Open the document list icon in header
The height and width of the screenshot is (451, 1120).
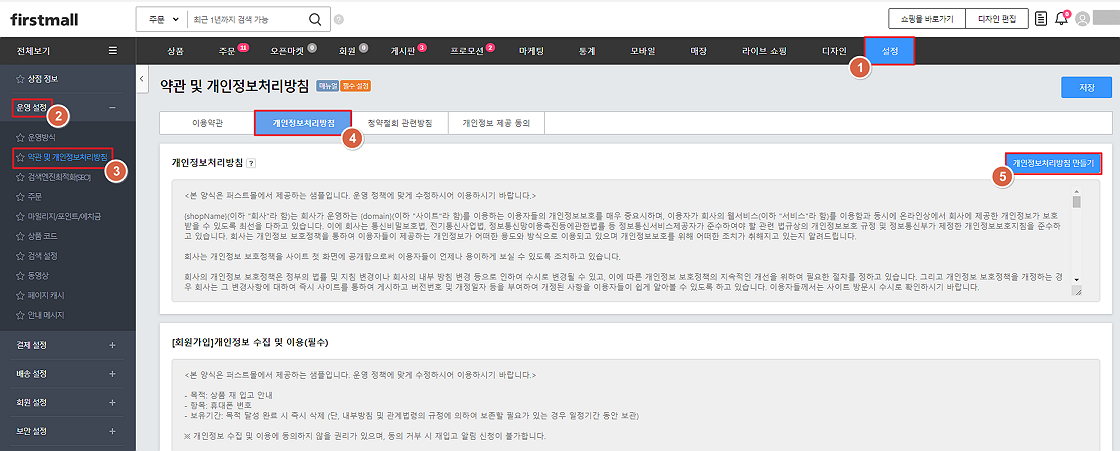[1041, 19]
